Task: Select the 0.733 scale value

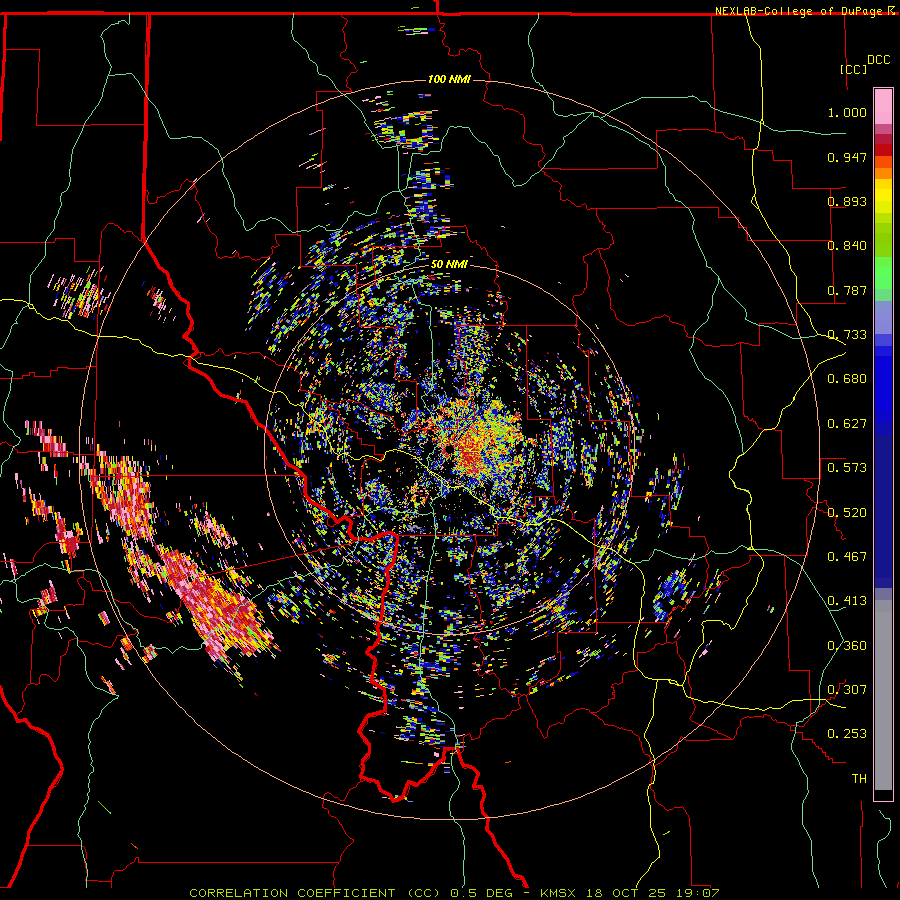Action: [847, 335]
